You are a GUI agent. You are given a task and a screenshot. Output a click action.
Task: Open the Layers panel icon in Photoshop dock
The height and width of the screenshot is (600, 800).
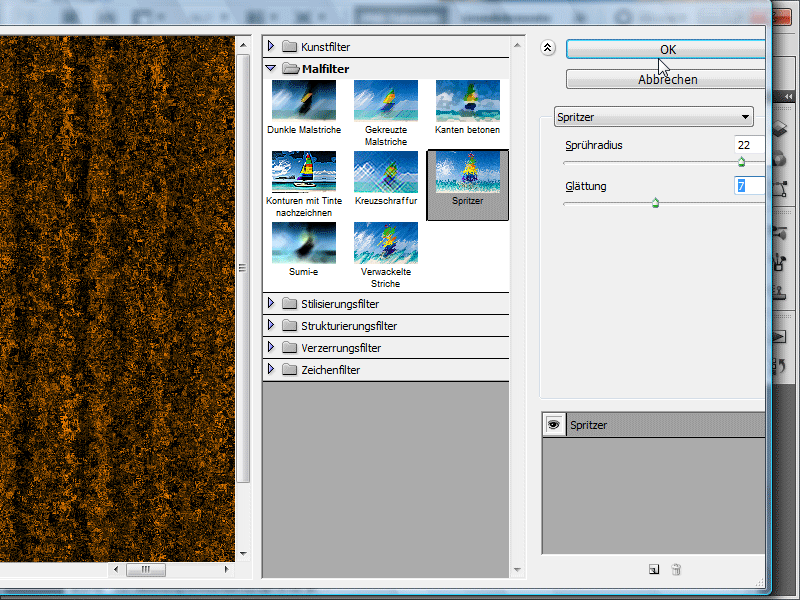[780, 129]
